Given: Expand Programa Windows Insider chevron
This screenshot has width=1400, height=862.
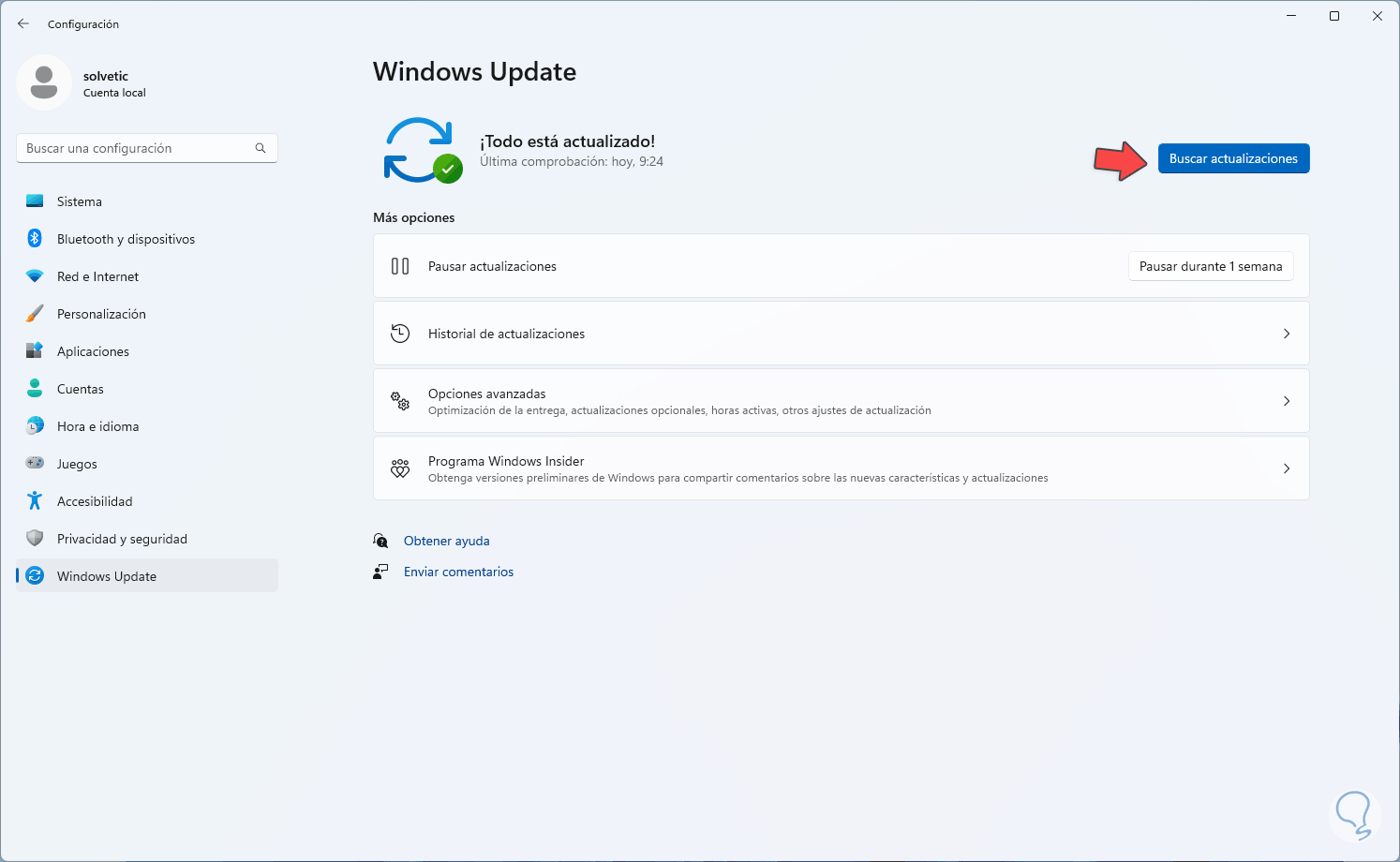Looking at the screenshot, I should [x=1287, y=468].
